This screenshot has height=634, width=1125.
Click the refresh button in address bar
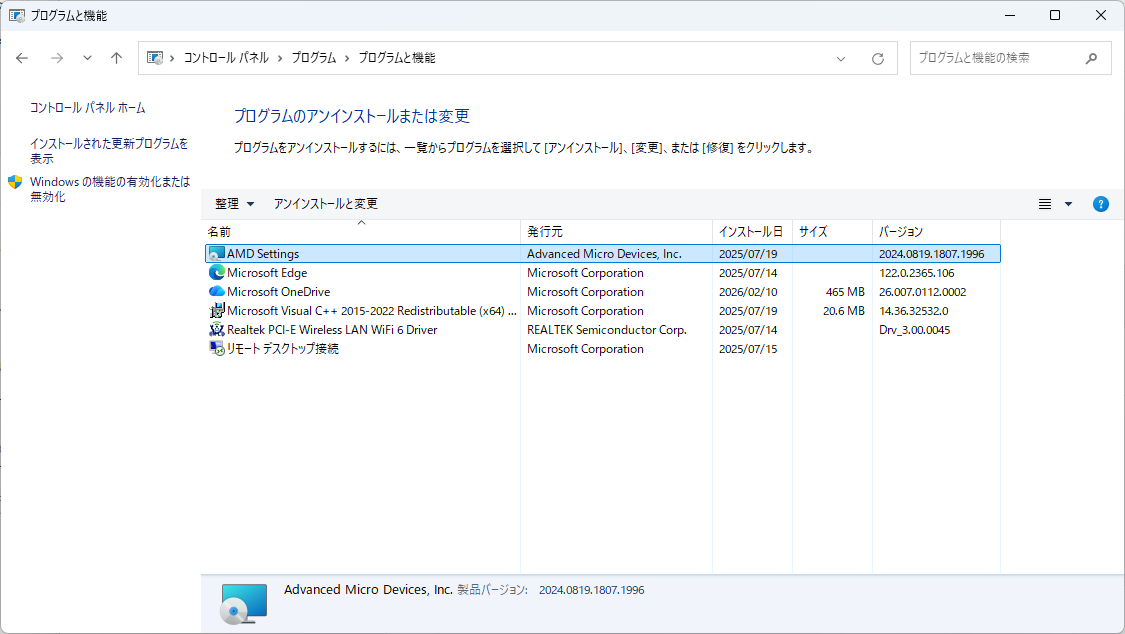tap(878, 59)
